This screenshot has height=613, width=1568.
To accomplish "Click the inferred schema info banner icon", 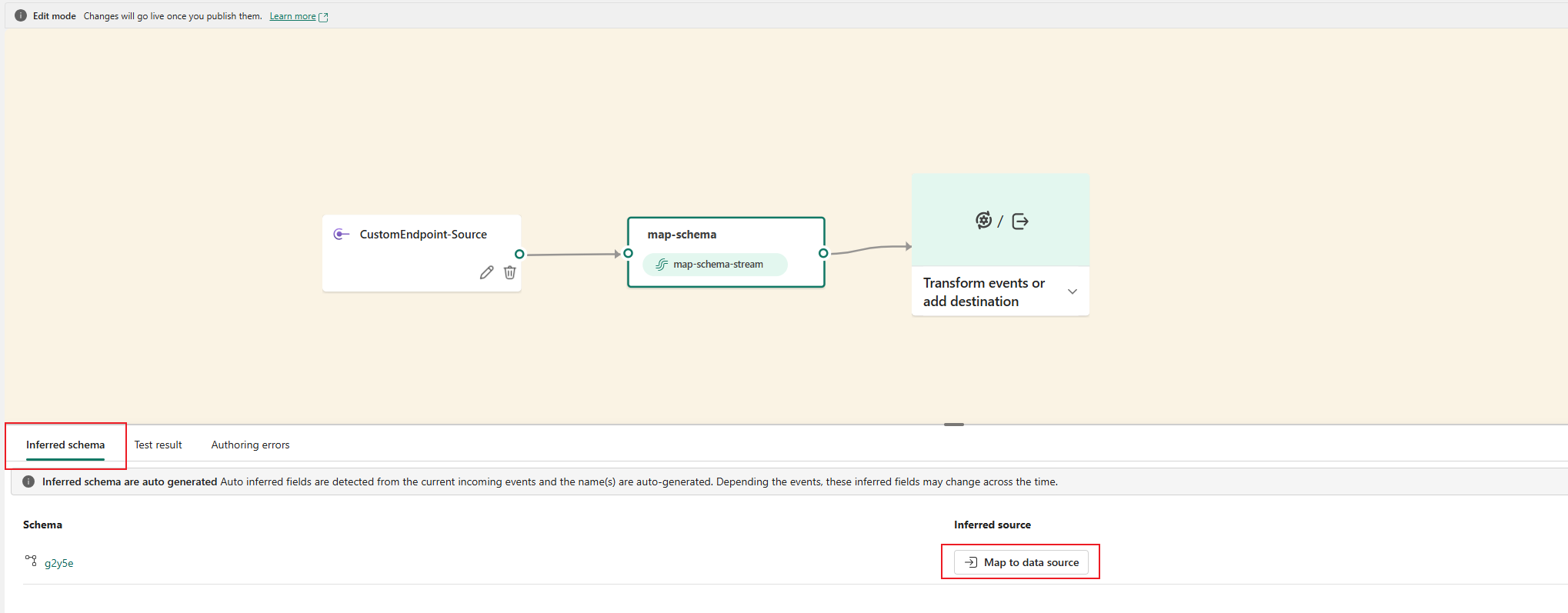I will [x=28, y=481].
